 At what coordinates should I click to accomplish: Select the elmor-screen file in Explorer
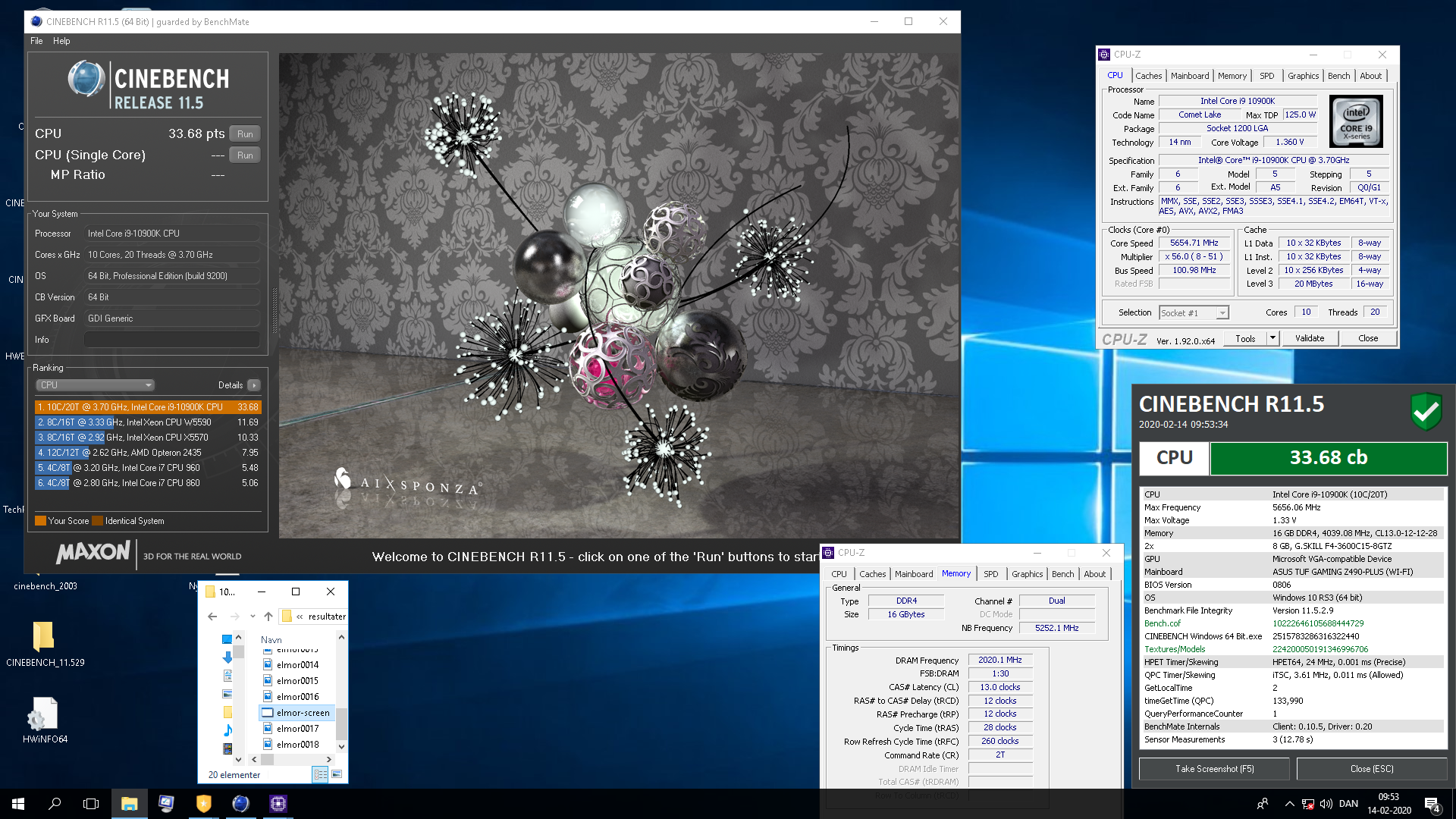coord(296,713)
